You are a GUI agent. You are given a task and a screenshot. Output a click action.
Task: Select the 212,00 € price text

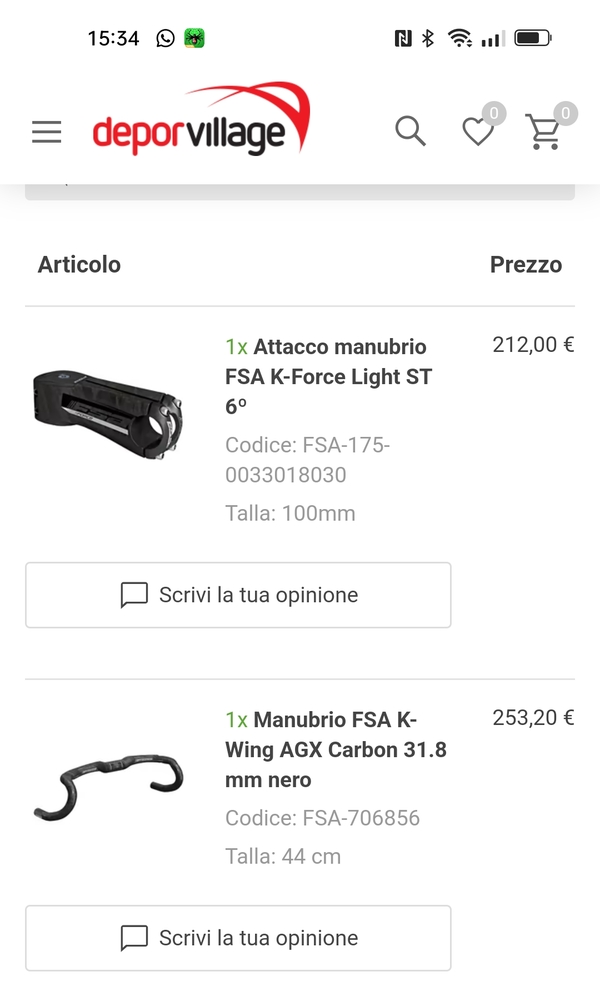coord(533,344)
